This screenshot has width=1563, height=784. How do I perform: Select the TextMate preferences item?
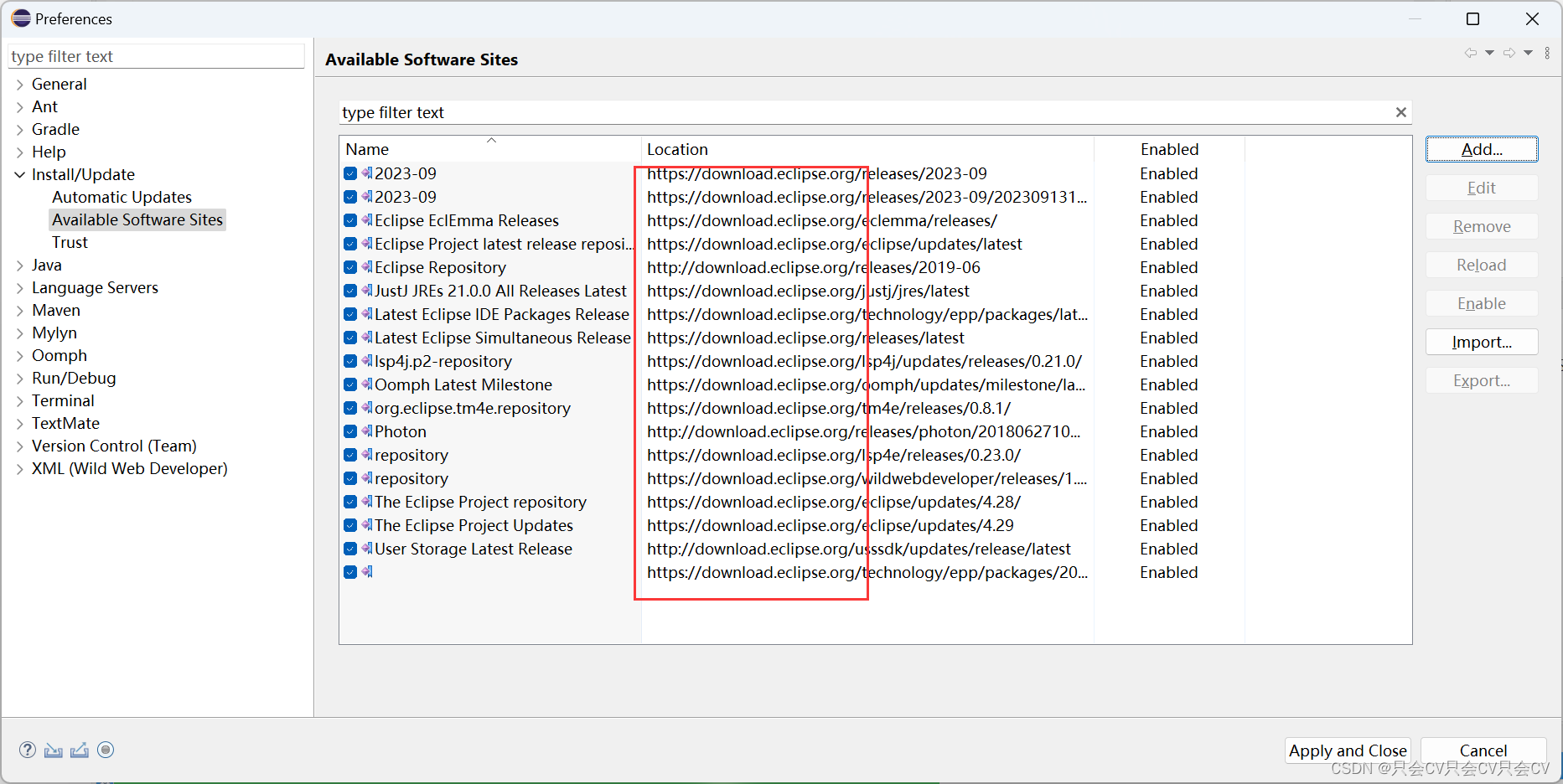(x=65, y=423)
